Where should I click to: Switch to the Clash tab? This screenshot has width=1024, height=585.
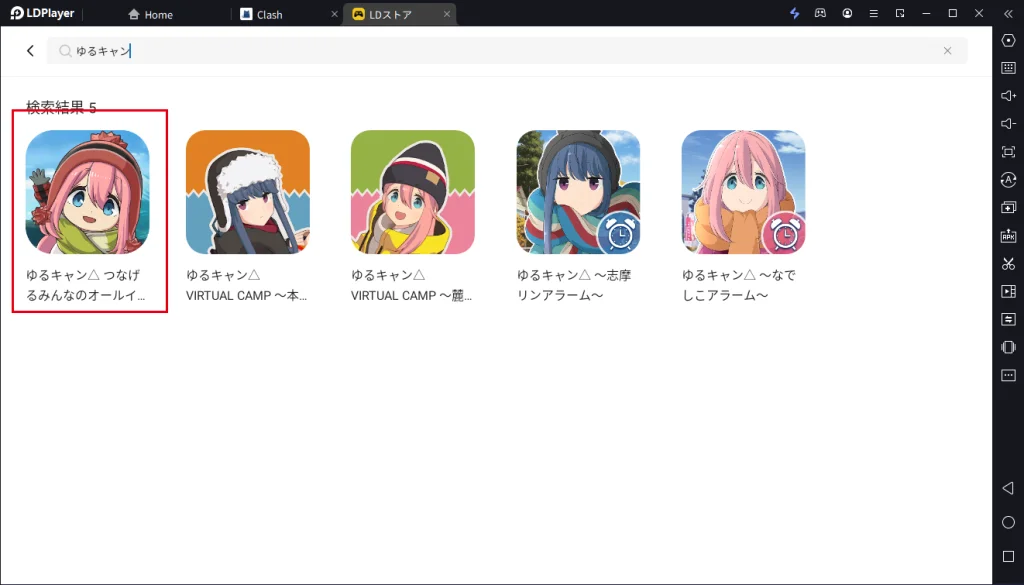(x=261, y=14)
